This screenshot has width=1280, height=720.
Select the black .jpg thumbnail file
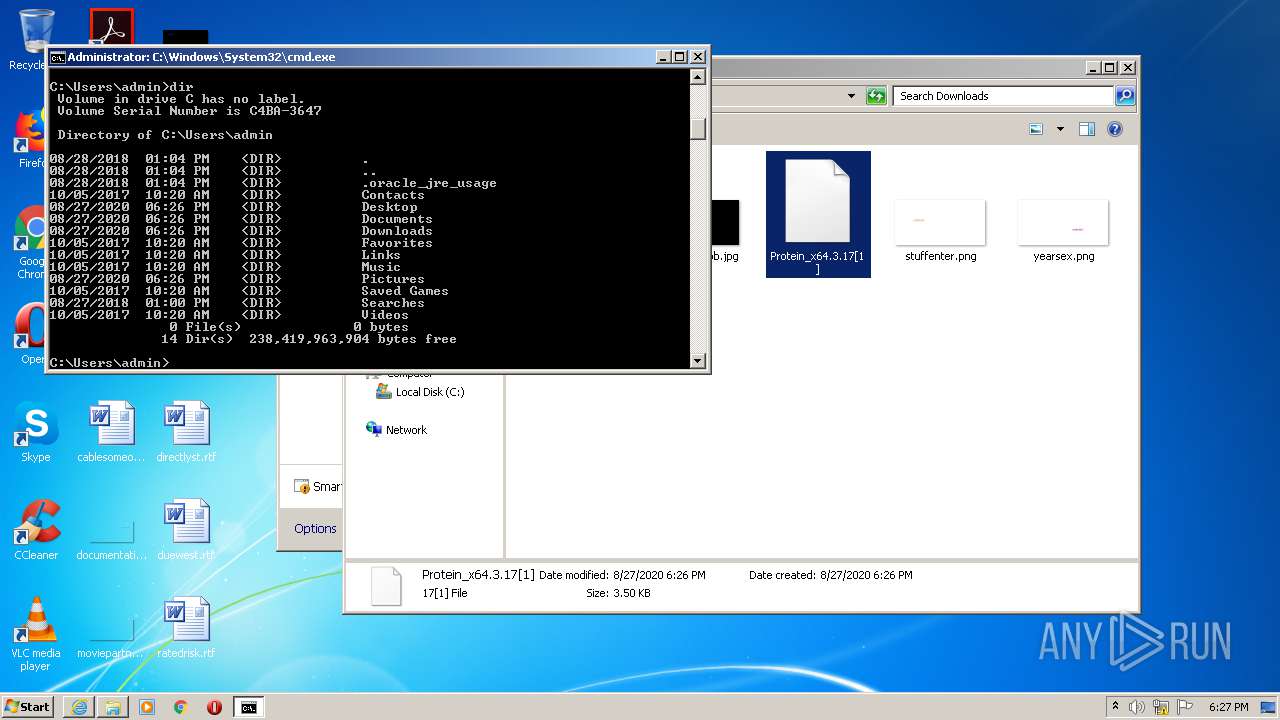(x=725, y=230)
